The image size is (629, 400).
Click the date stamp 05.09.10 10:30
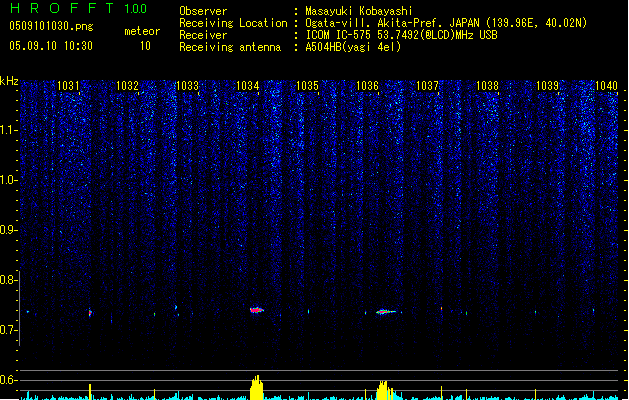(51, 46)
